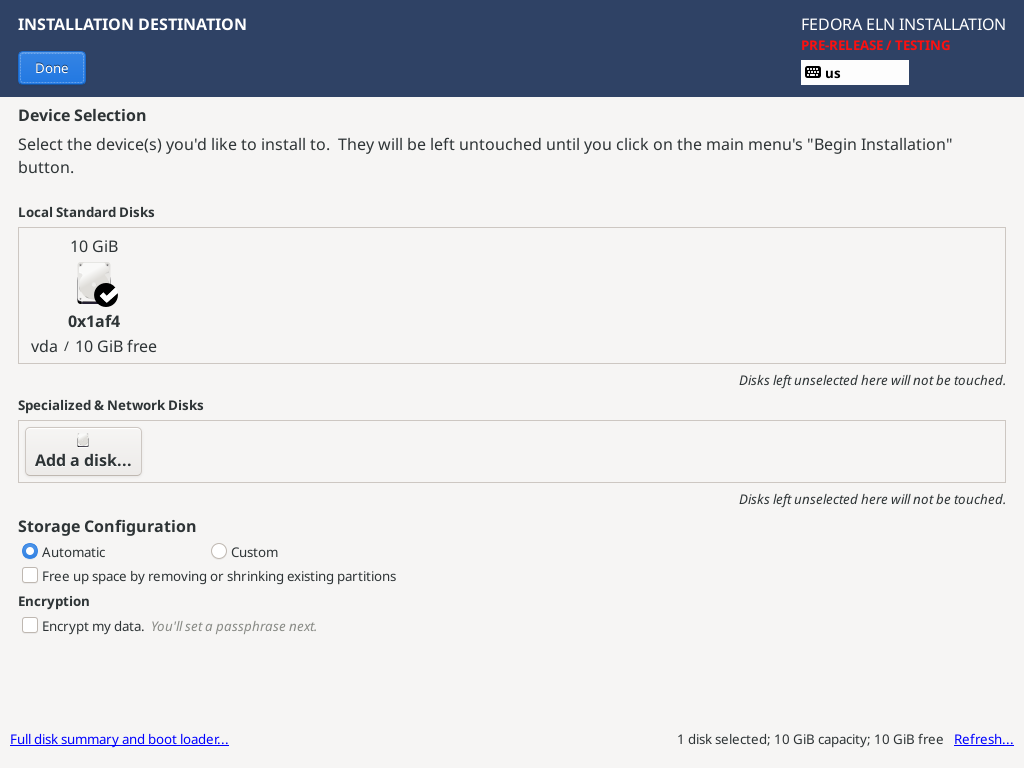Click the small disk icon in Add a disk
The width and height of the screenshot is (1024, 768).
(x=83, y=440)
